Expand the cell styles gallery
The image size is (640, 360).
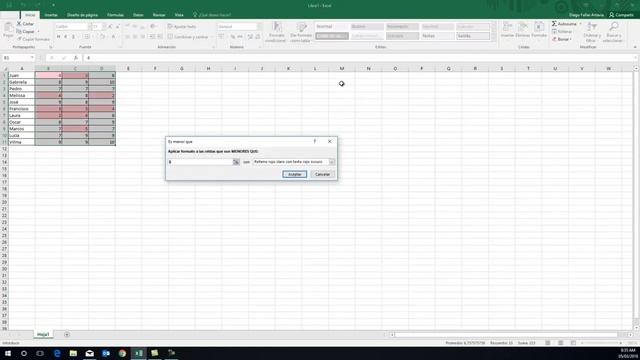(x=493, y=39)
